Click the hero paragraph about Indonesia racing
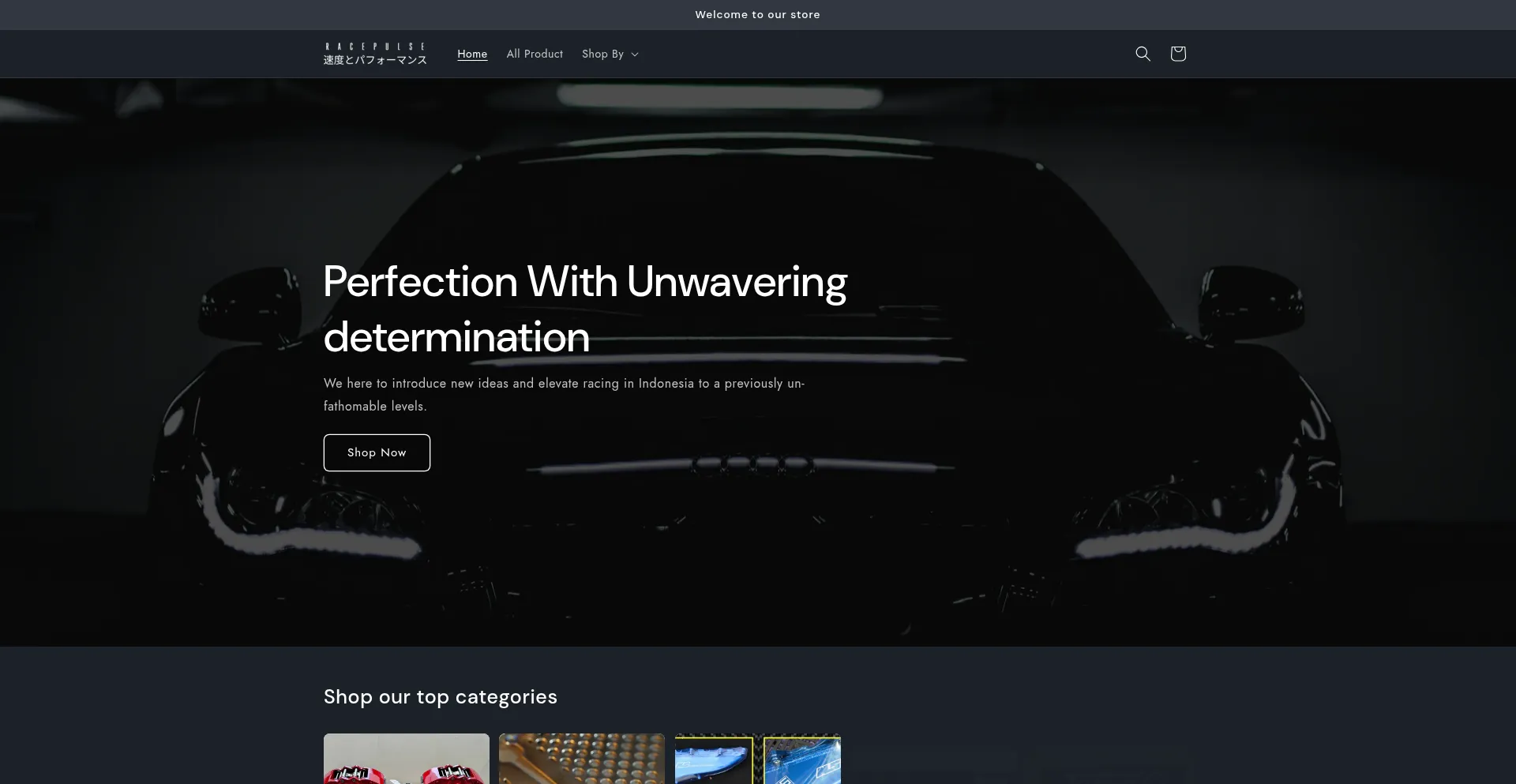 (564, 394)
